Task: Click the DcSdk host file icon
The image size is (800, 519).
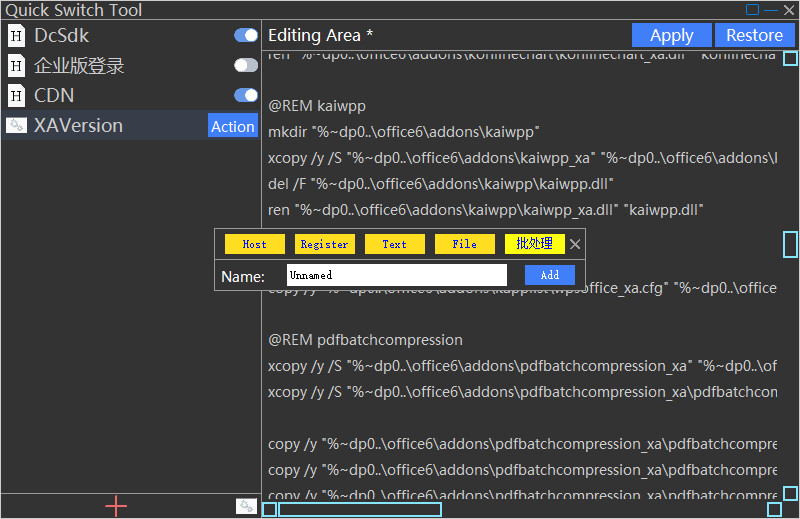Action: tap(16, 36)
